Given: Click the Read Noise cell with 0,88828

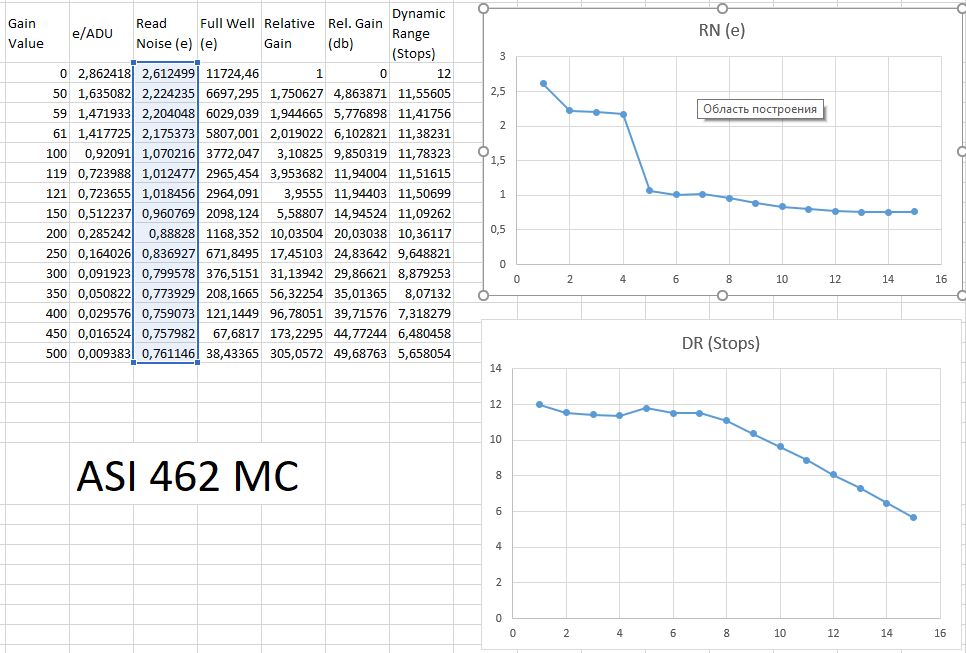Looking at the screenshot, I should coord(164,232).
